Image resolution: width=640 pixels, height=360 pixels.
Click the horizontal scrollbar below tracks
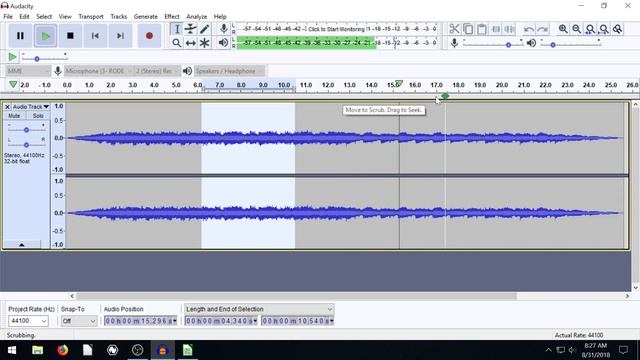pyautogui.click(x=297, y=296)
